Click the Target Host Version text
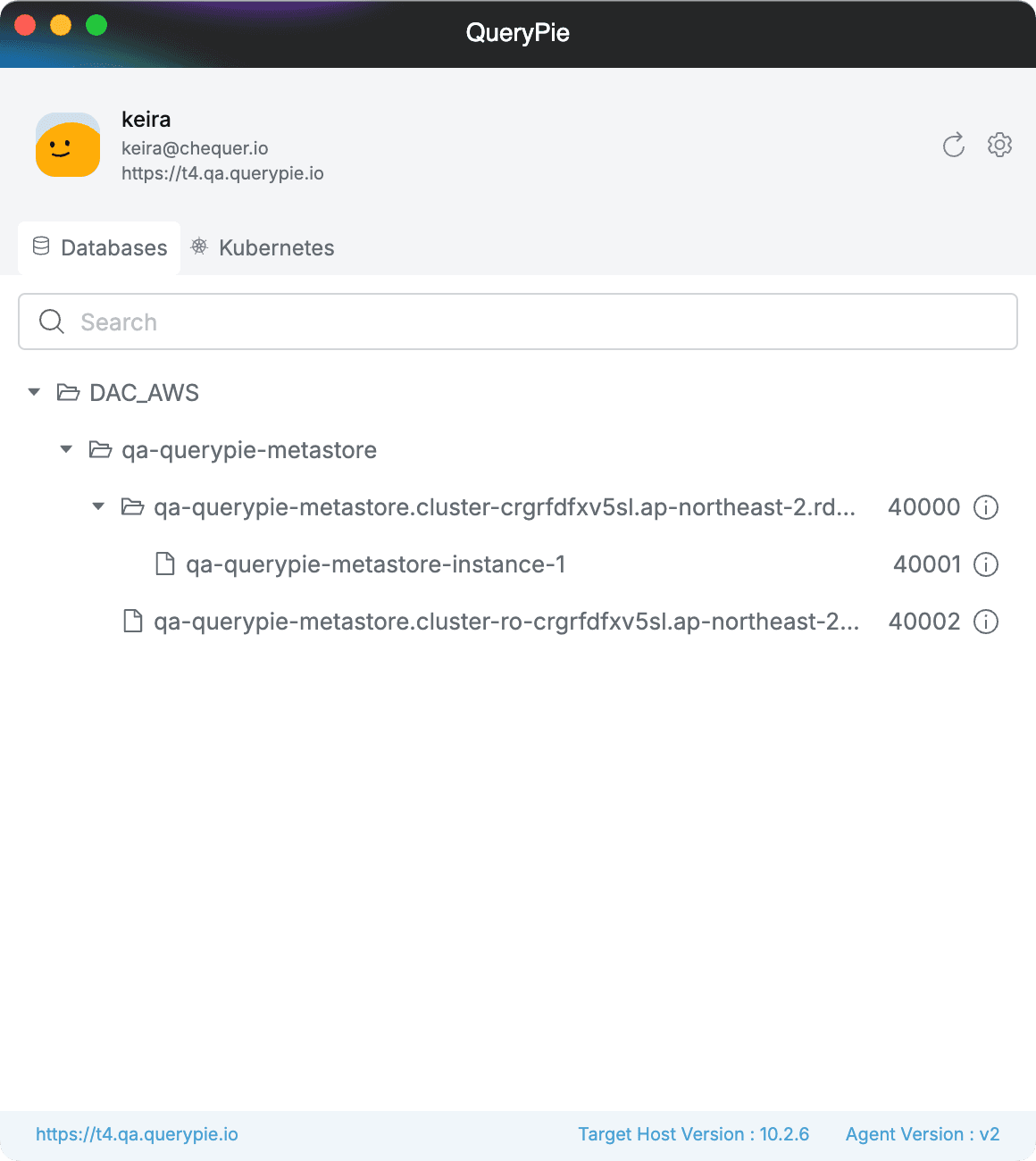This screenshot has height=1161, width=1036. pos(693,1134)
